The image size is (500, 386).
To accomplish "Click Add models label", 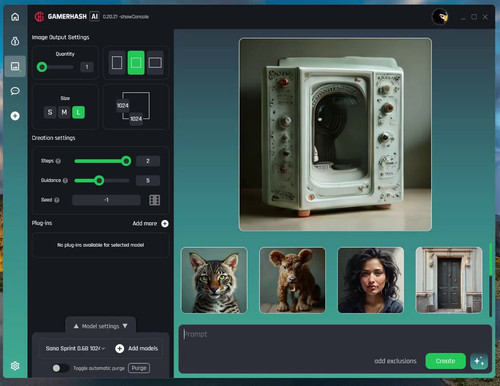I will point(143,348).
